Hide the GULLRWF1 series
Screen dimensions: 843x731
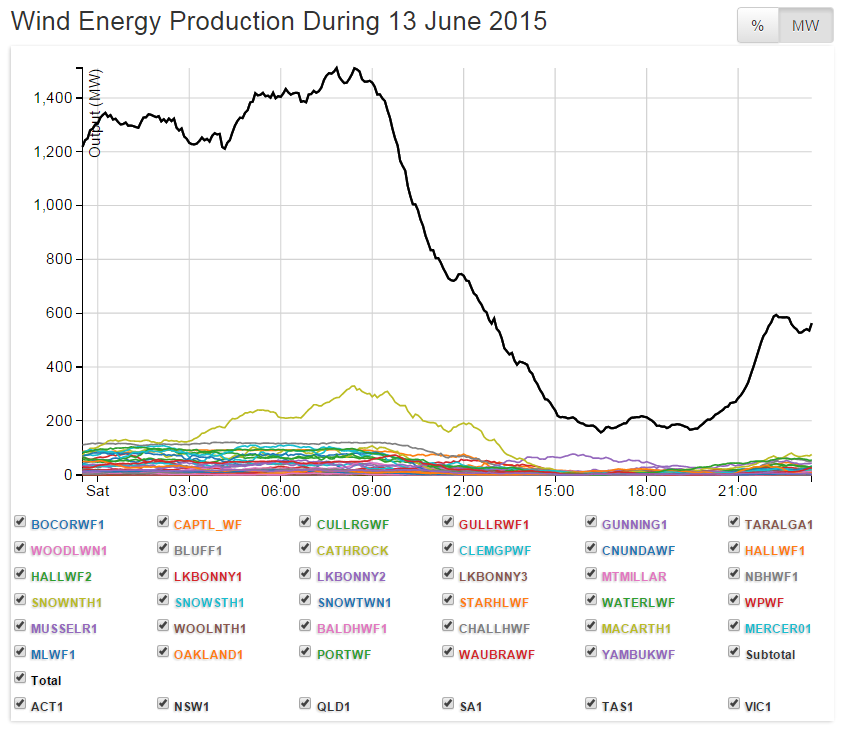(x=449, y=523)
